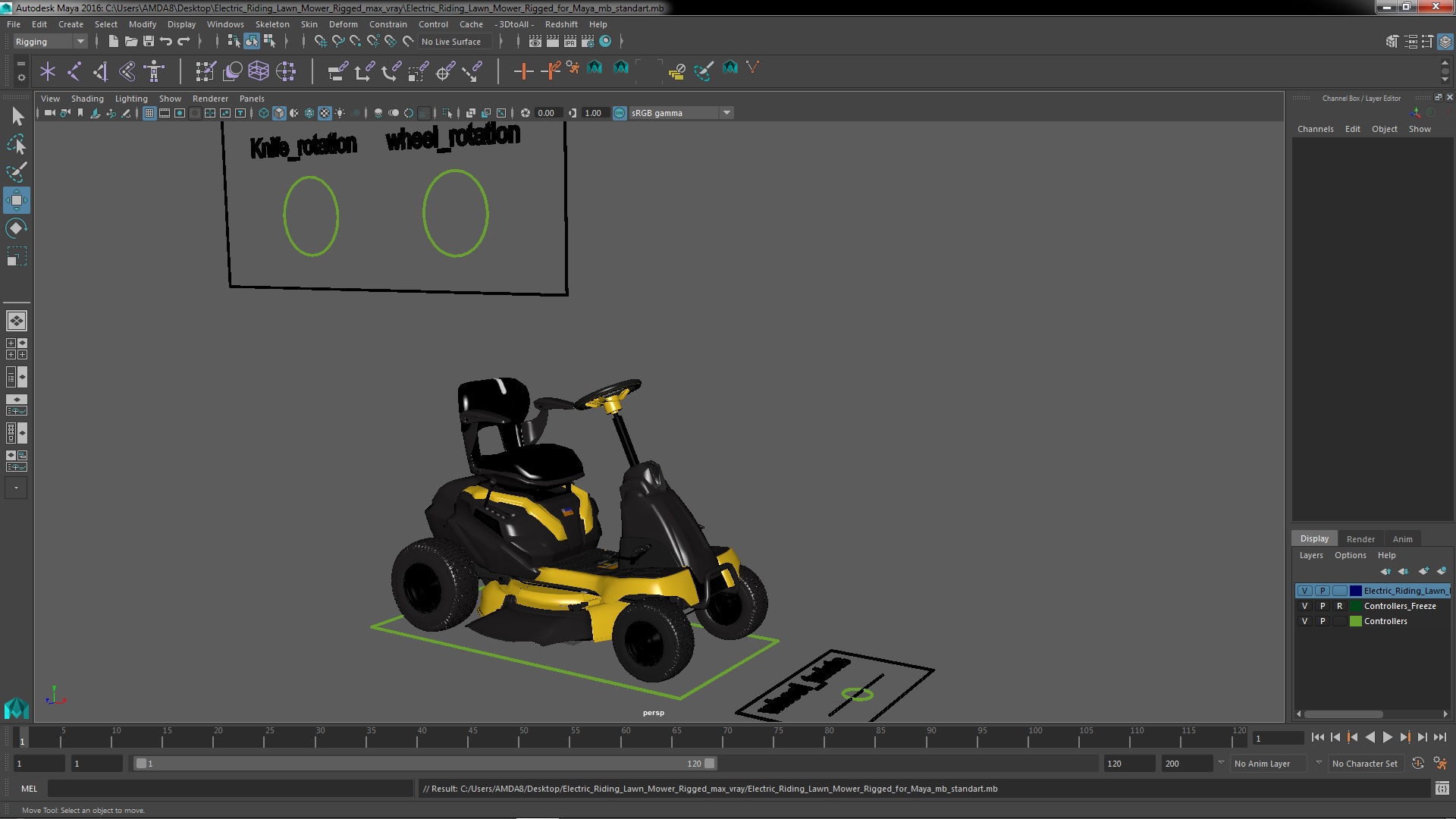Image resolution: width=1456 pixels, height=819 pixels.
Task: Click Layers menu in Layer Editor
Action: pyautogui.click(x=1310, y=555)
